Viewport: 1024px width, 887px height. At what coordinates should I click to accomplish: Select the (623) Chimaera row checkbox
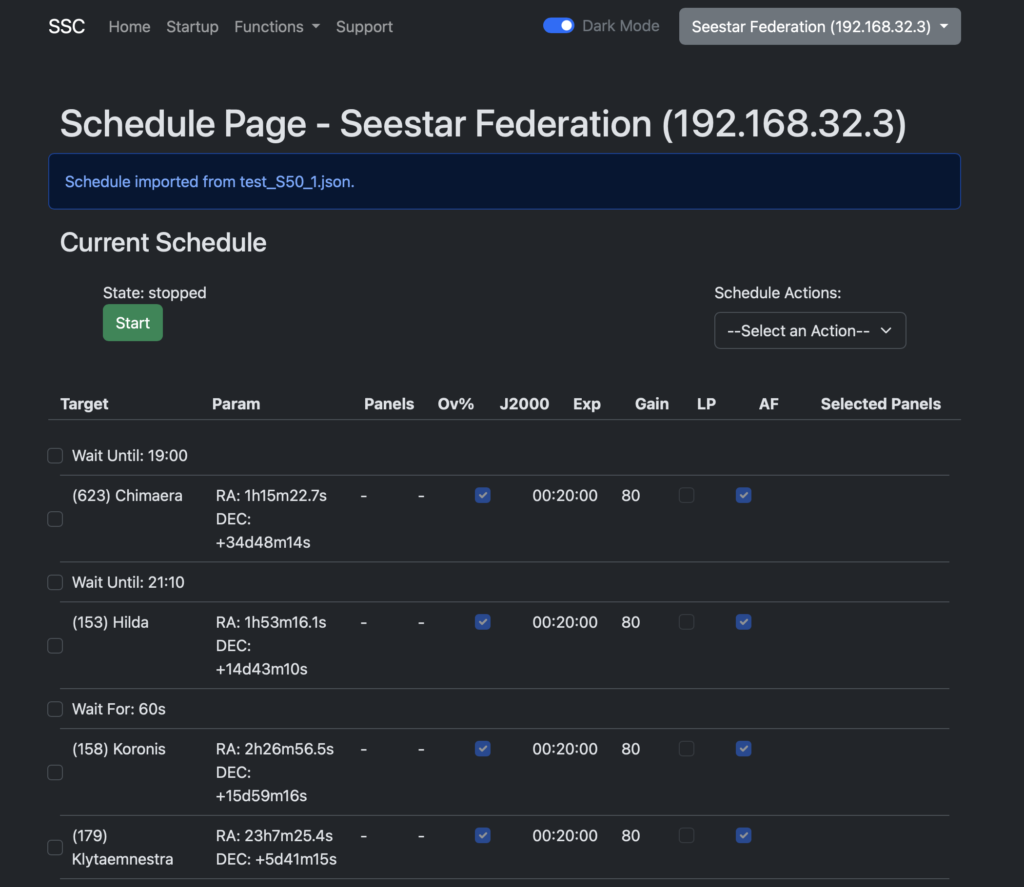[x=55, y=519]
